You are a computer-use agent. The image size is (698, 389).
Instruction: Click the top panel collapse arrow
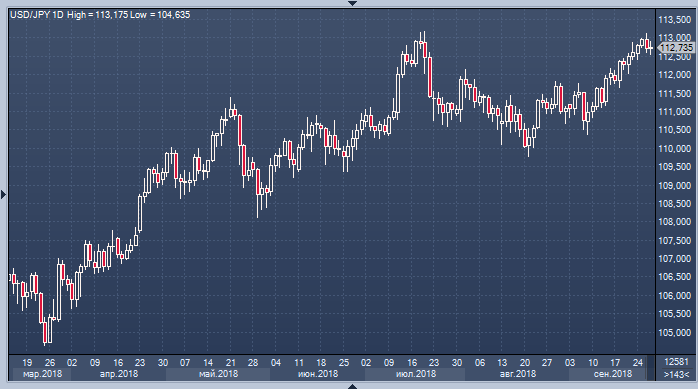pos(352,3)
